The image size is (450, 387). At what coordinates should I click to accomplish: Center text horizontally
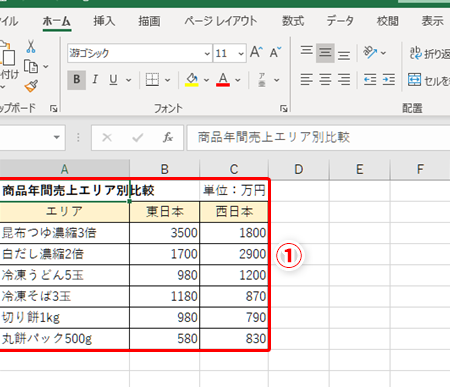(x=325, y=80)
